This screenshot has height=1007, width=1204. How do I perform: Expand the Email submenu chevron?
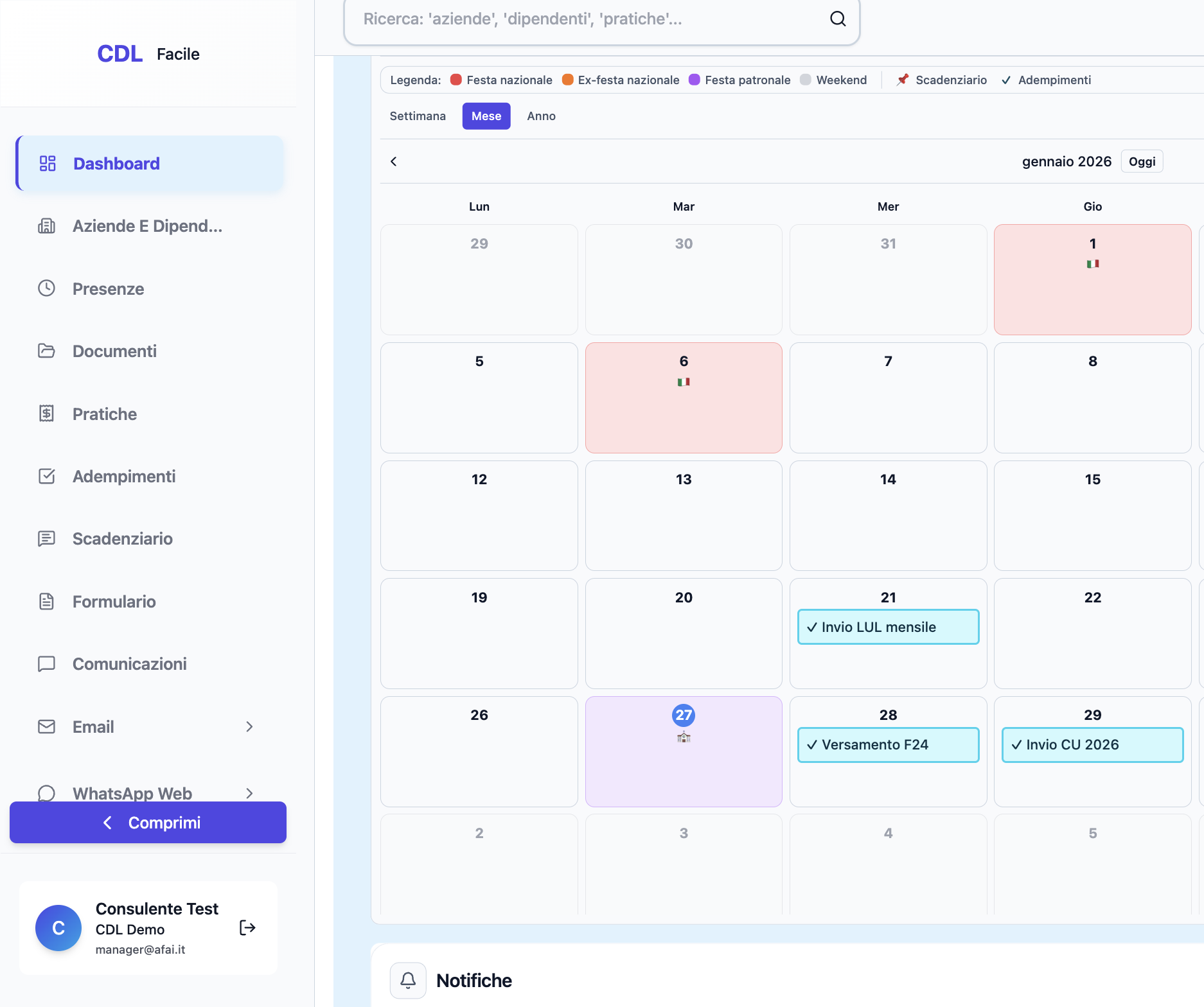click(x=249, y=726)
